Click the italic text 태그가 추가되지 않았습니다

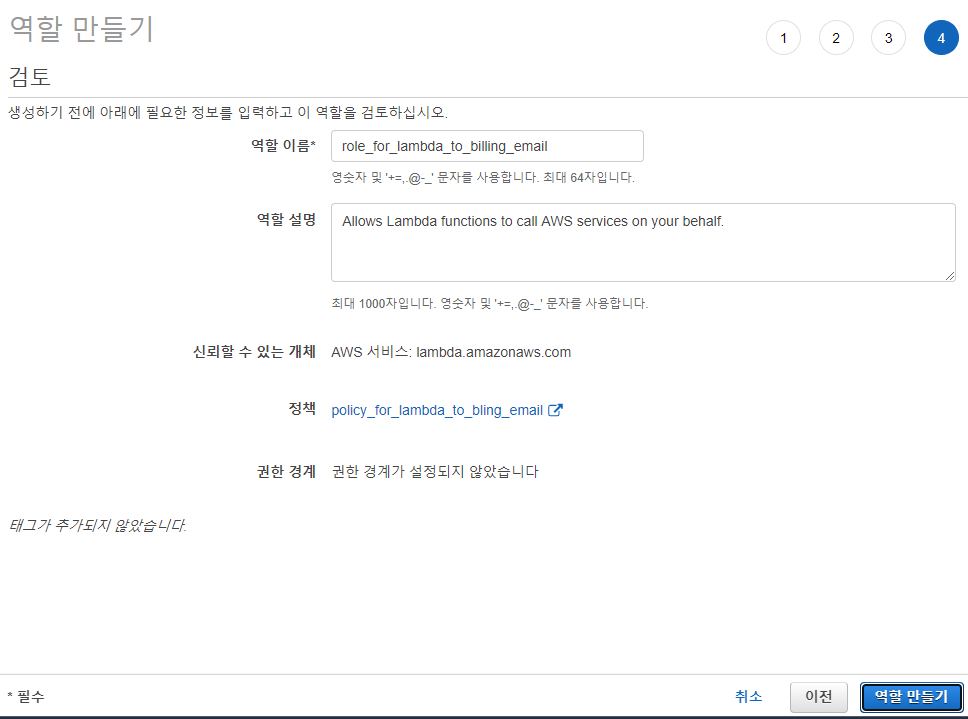click(98, 525)
